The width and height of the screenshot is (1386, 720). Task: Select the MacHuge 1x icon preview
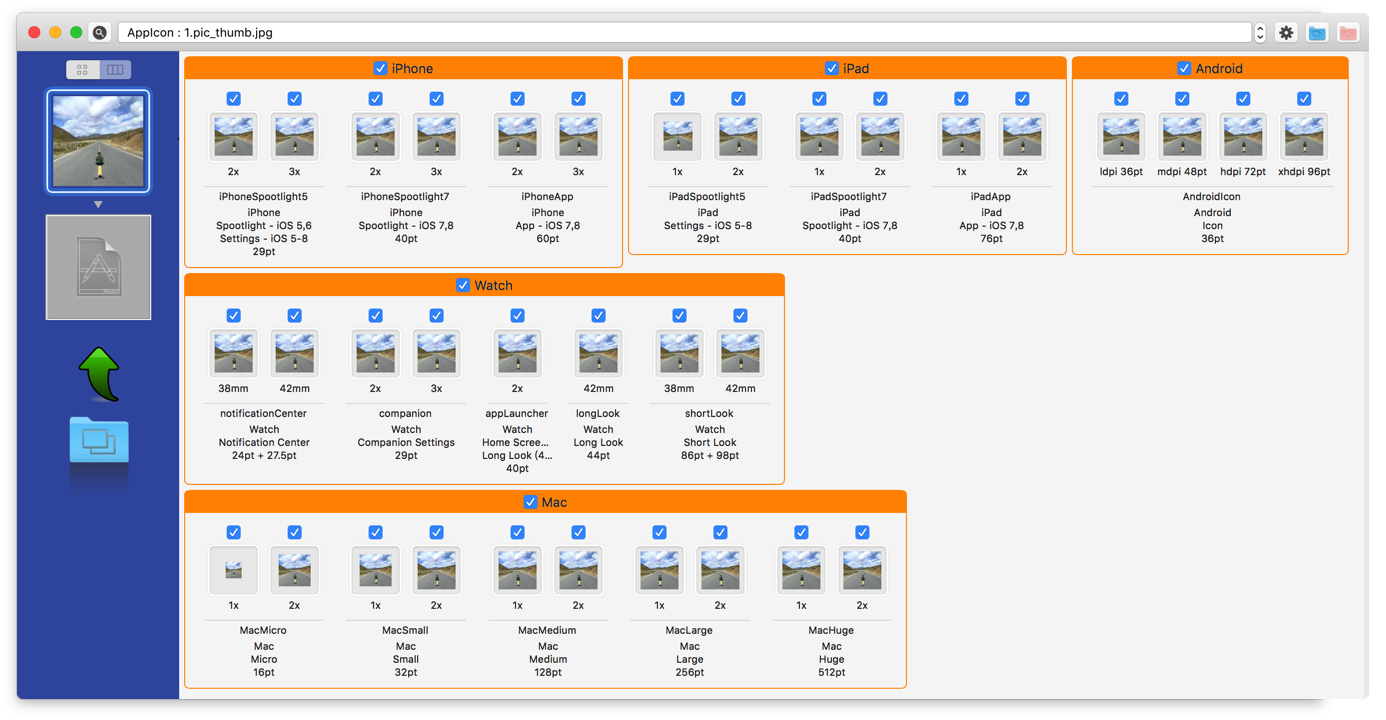coord(801,570)
